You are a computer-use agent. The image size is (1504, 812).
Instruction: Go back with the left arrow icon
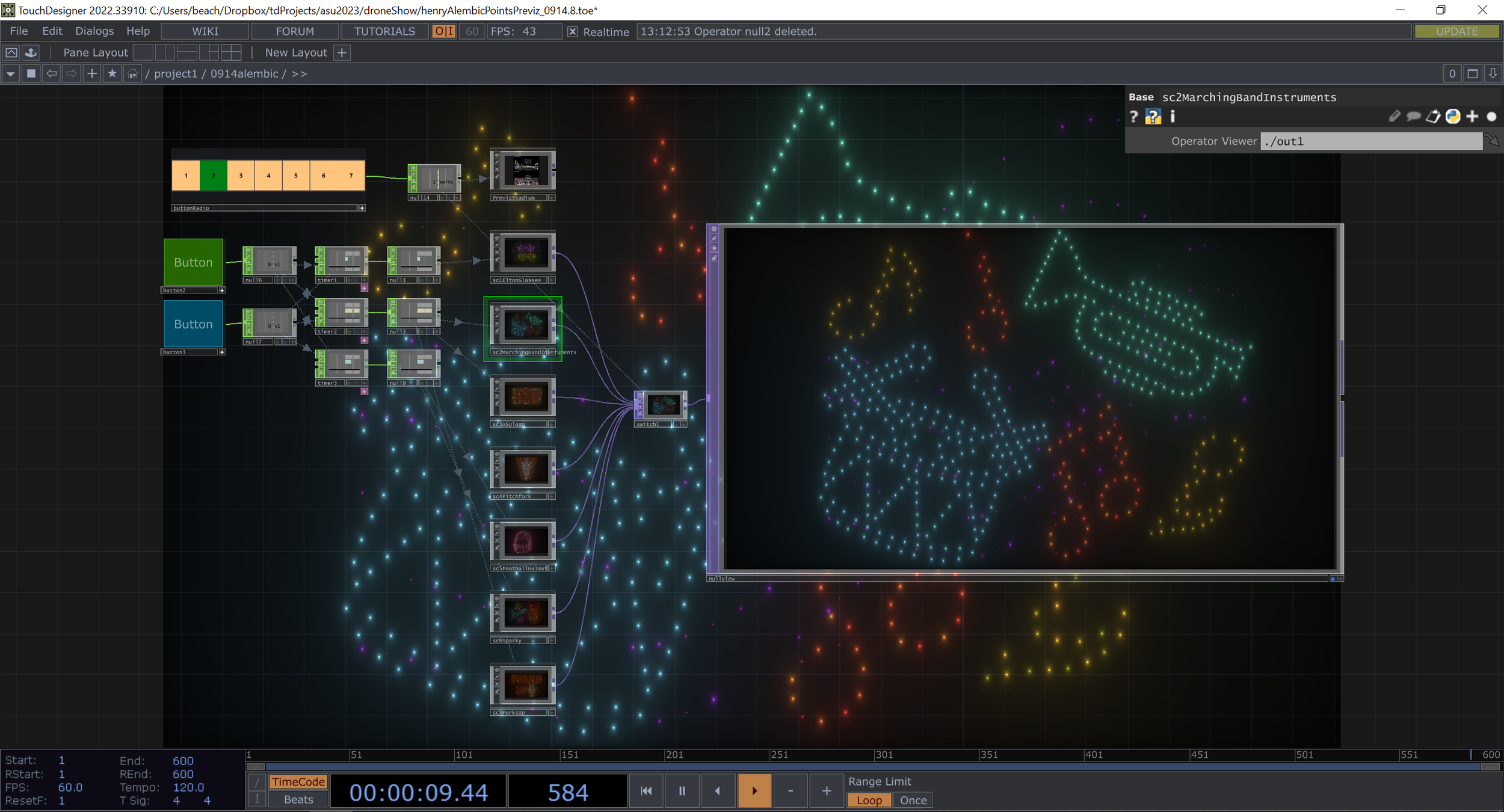[x=52, y=74]
